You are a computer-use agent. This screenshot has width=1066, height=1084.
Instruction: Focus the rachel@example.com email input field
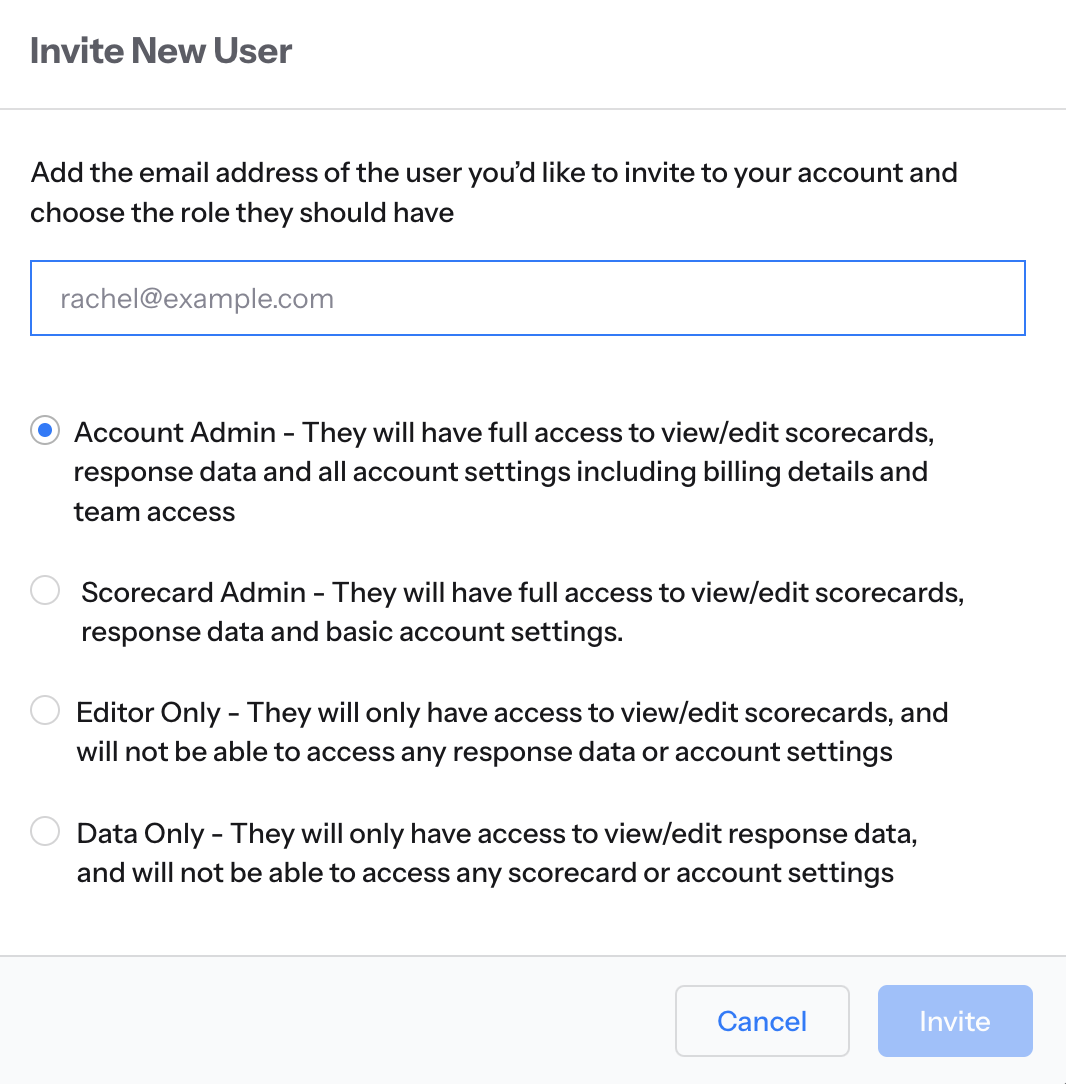(527, 298)
